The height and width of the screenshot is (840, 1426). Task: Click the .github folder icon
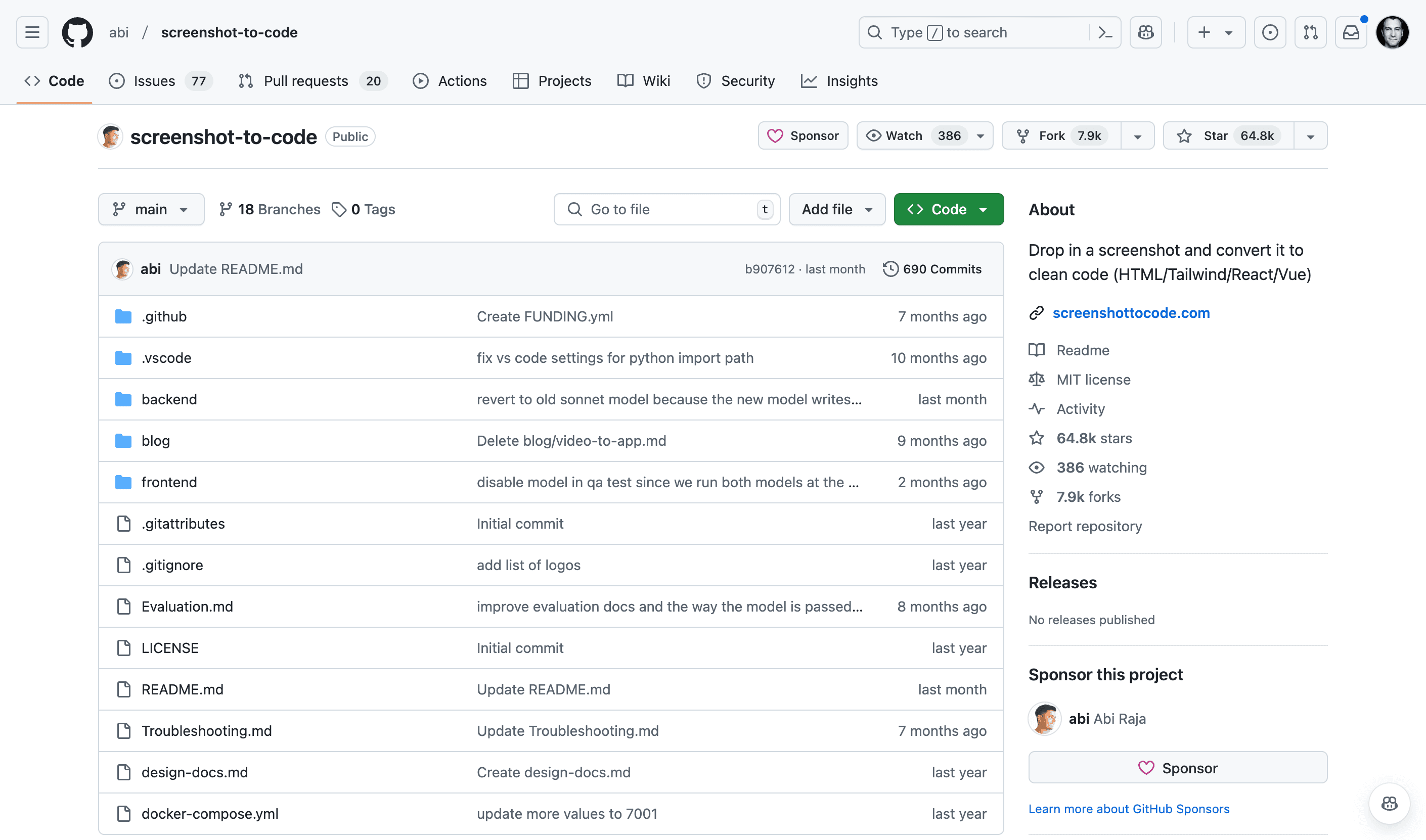click(x=123, y=316)
